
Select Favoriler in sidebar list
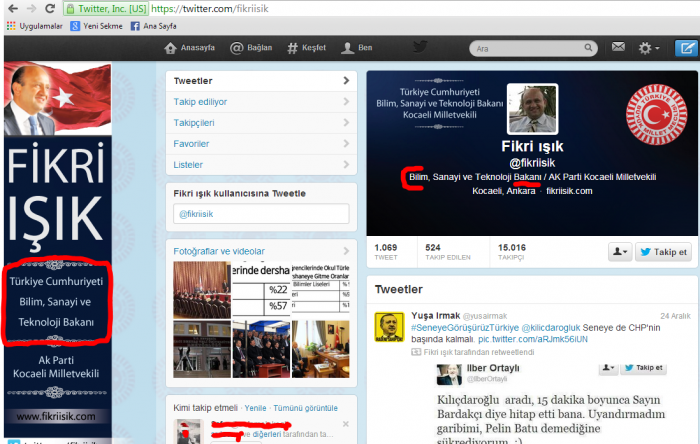click(x=191, y=144)
